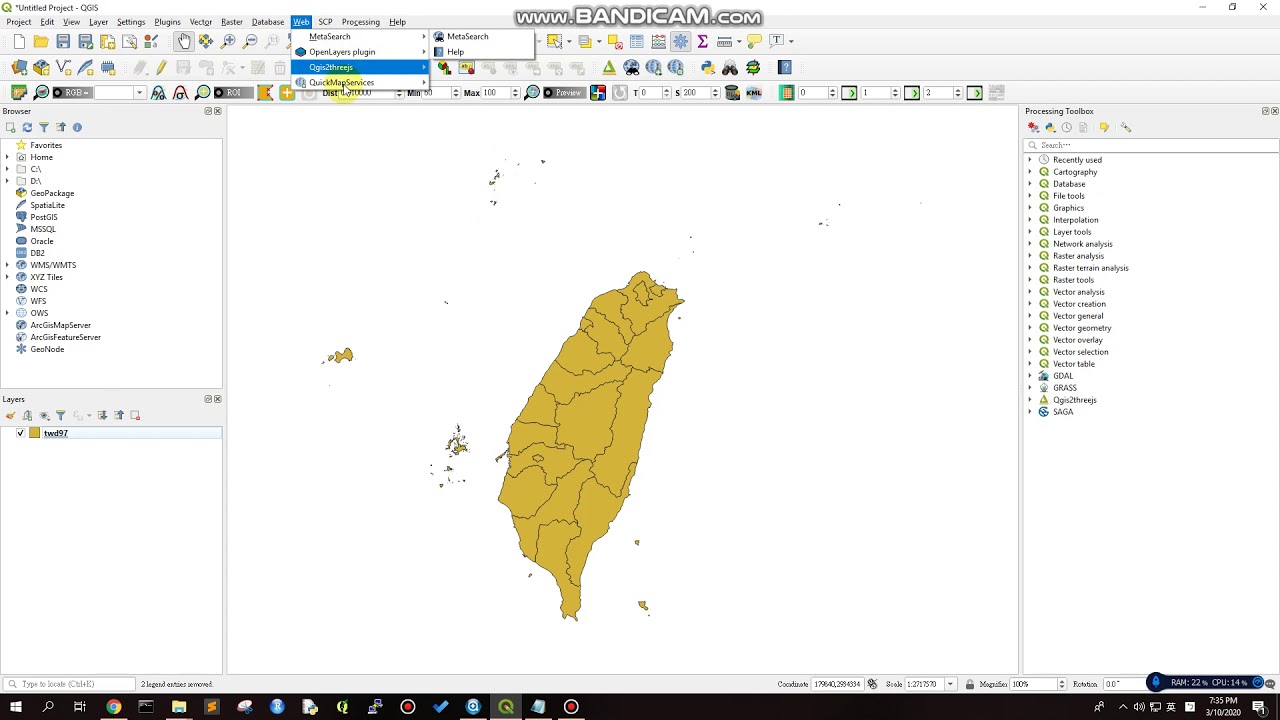Expand the C:\ drive in Browser
1280x720 pixels.
point(8,169)
